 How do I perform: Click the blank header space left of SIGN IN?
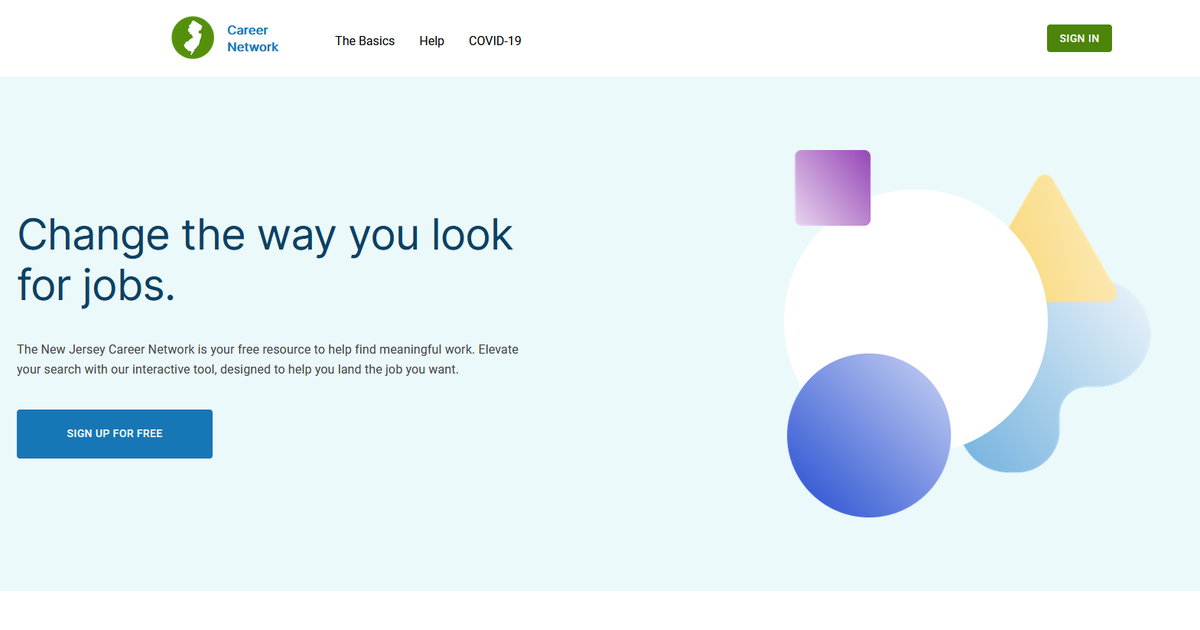tap(800, 39)
